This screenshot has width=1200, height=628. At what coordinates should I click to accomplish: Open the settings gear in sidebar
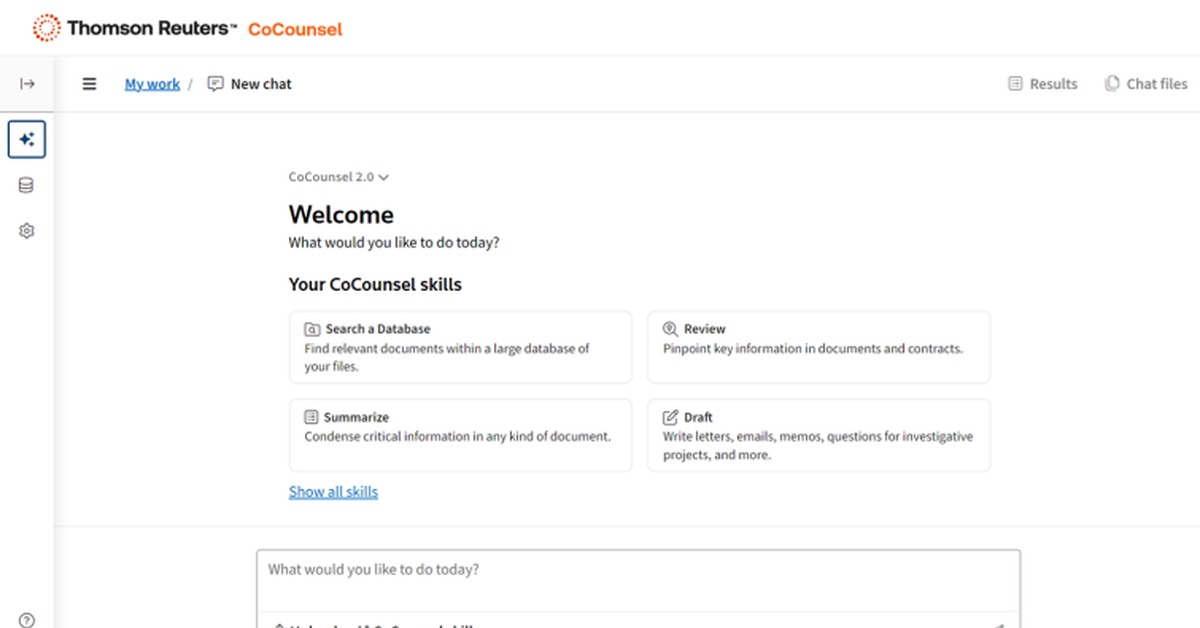27,231
